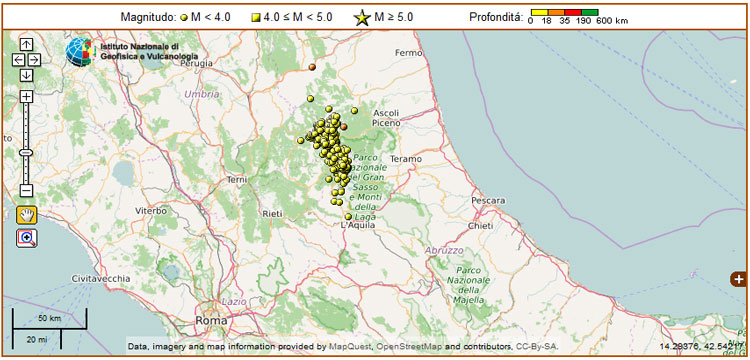Click the 50 km scale bar label

click(x=49, y=318)
